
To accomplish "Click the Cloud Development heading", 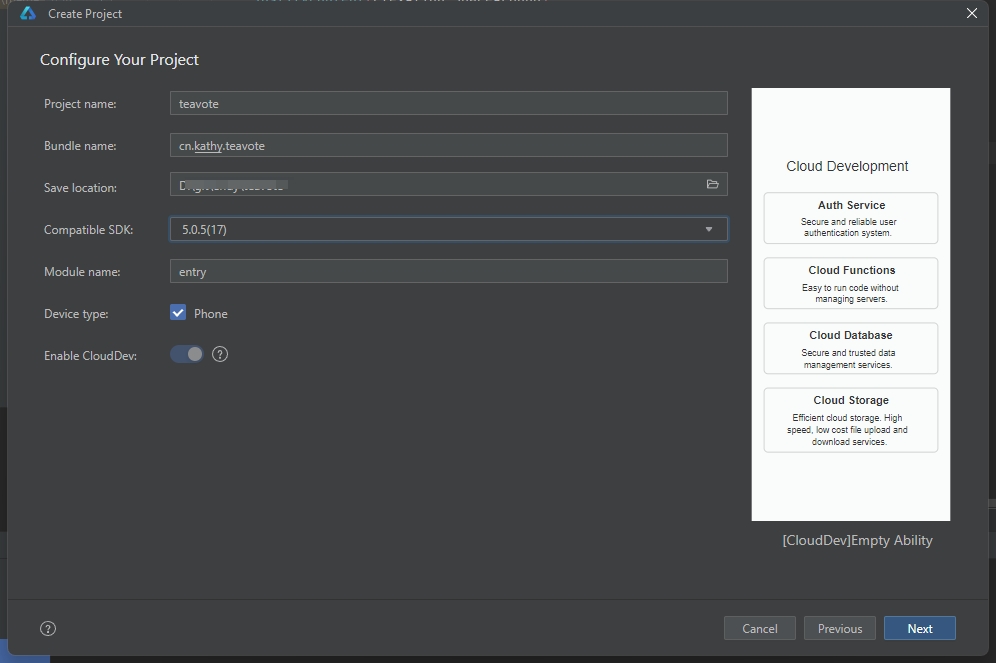I will pyautogui.click(x=847, y=166).
